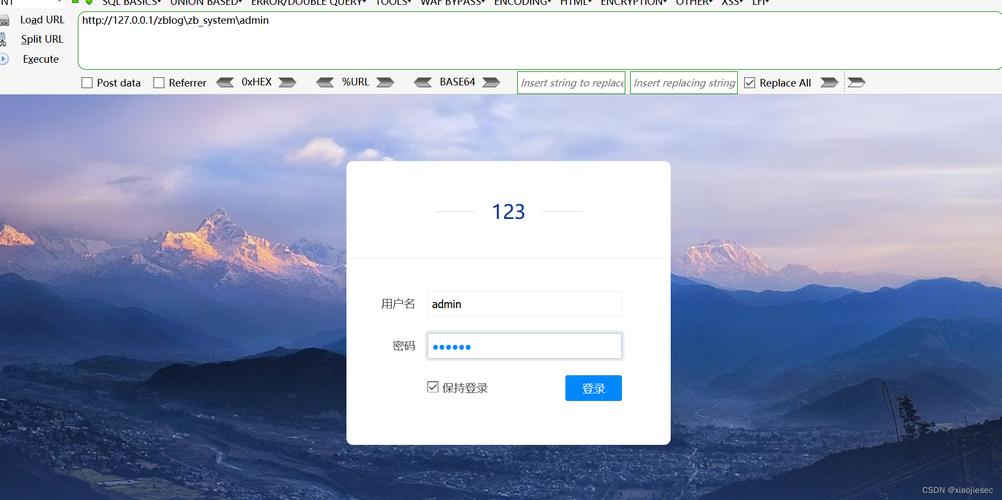
Task: Click the 用户名 username field containing admin
Action: coord(524,304)
